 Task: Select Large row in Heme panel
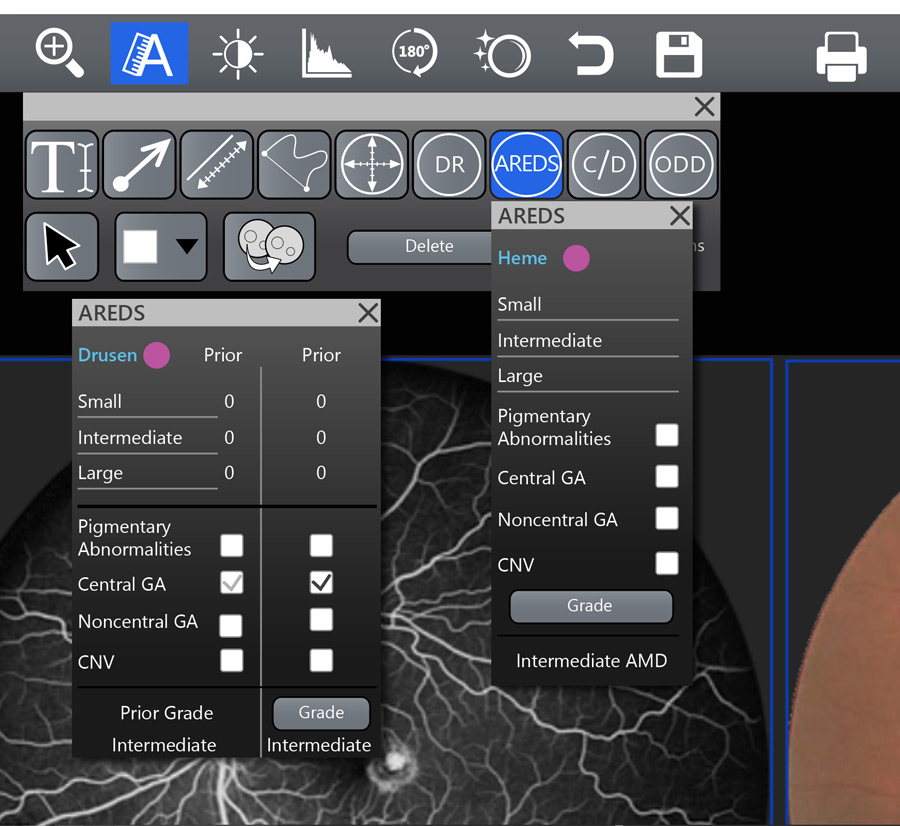[588, 377]
